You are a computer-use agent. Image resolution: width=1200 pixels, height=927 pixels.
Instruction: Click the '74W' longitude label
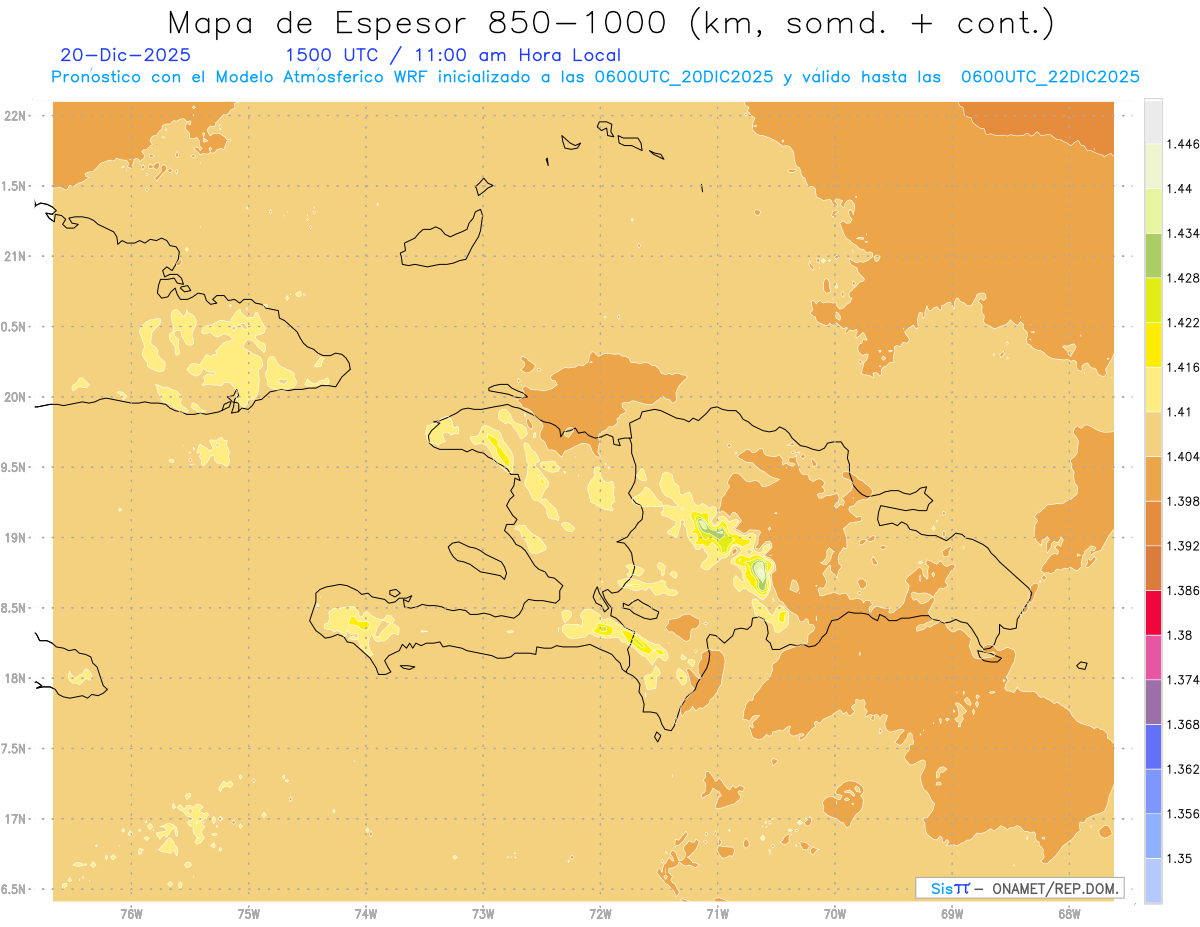tap(366, 914)
